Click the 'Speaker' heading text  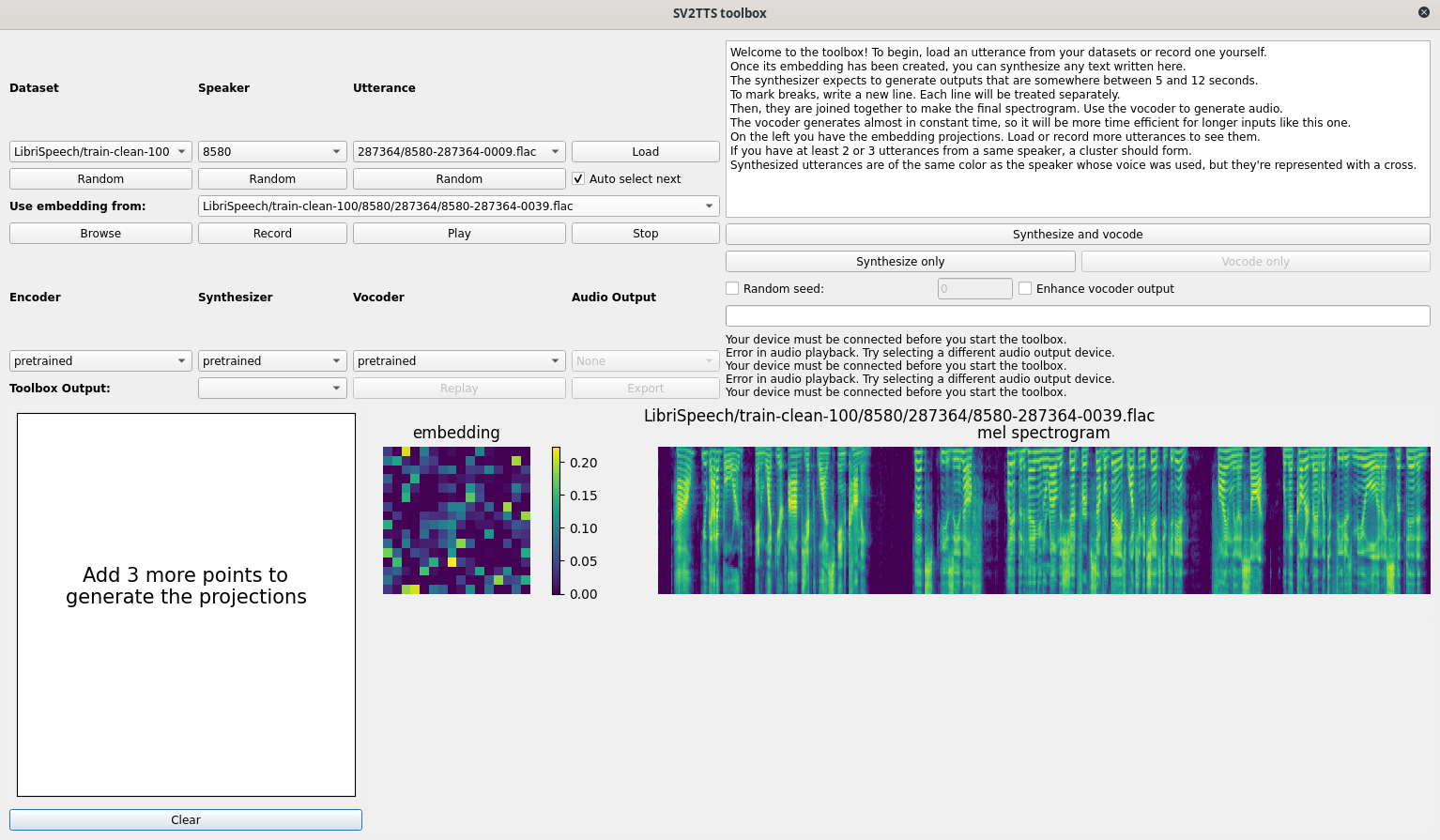[x=223, y=87]
